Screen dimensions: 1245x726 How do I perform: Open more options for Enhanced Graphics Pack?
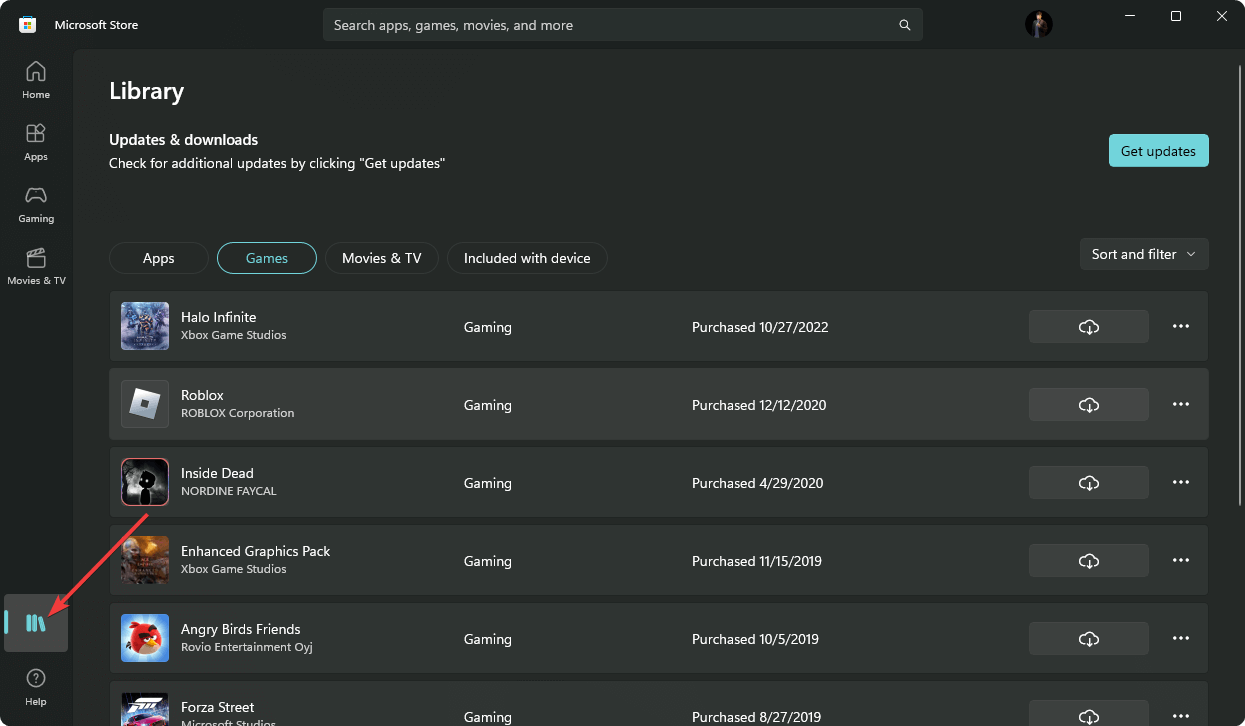(x=1181, y=561)
